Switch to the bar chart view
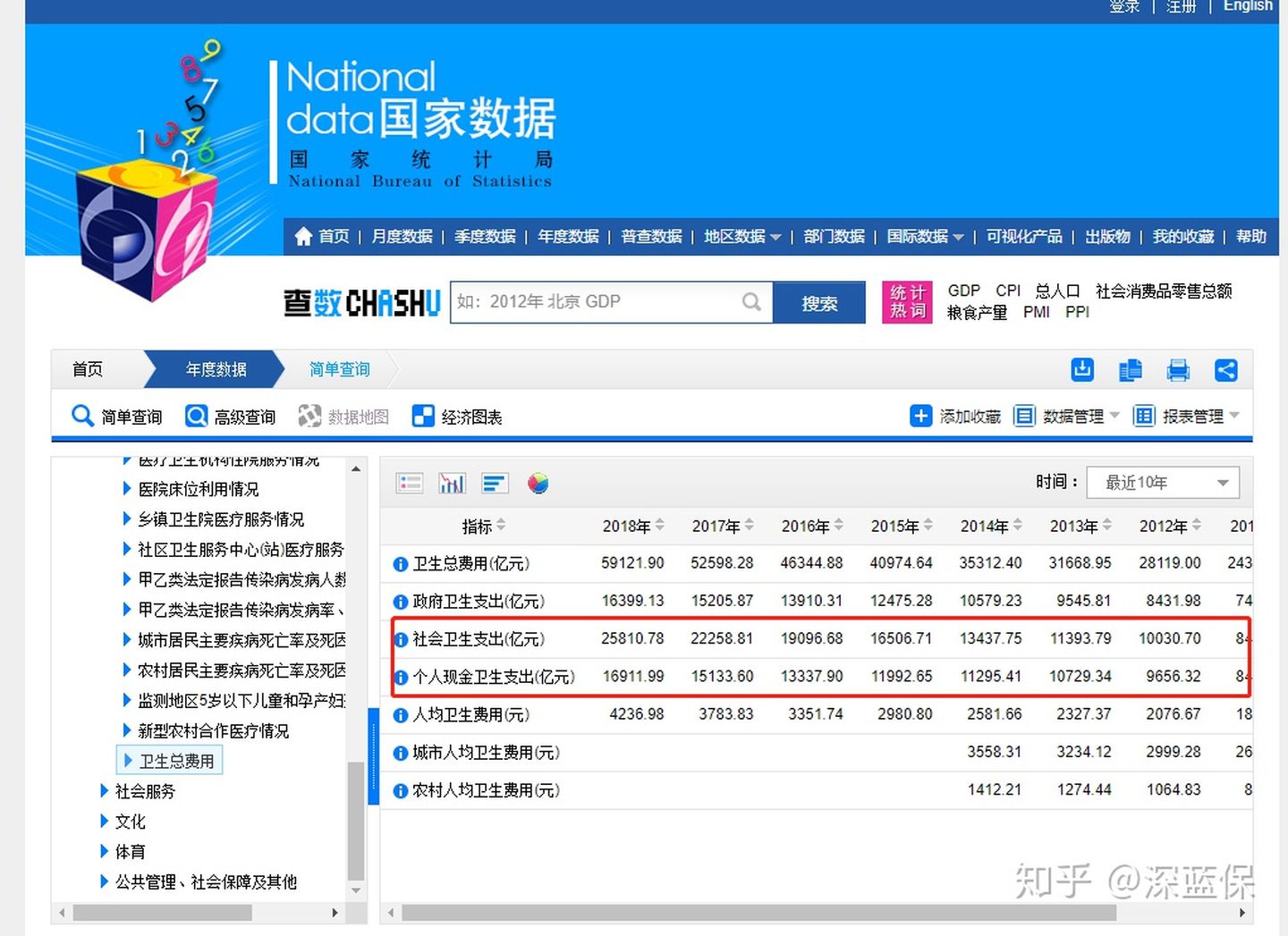 [x=452, y=483]
